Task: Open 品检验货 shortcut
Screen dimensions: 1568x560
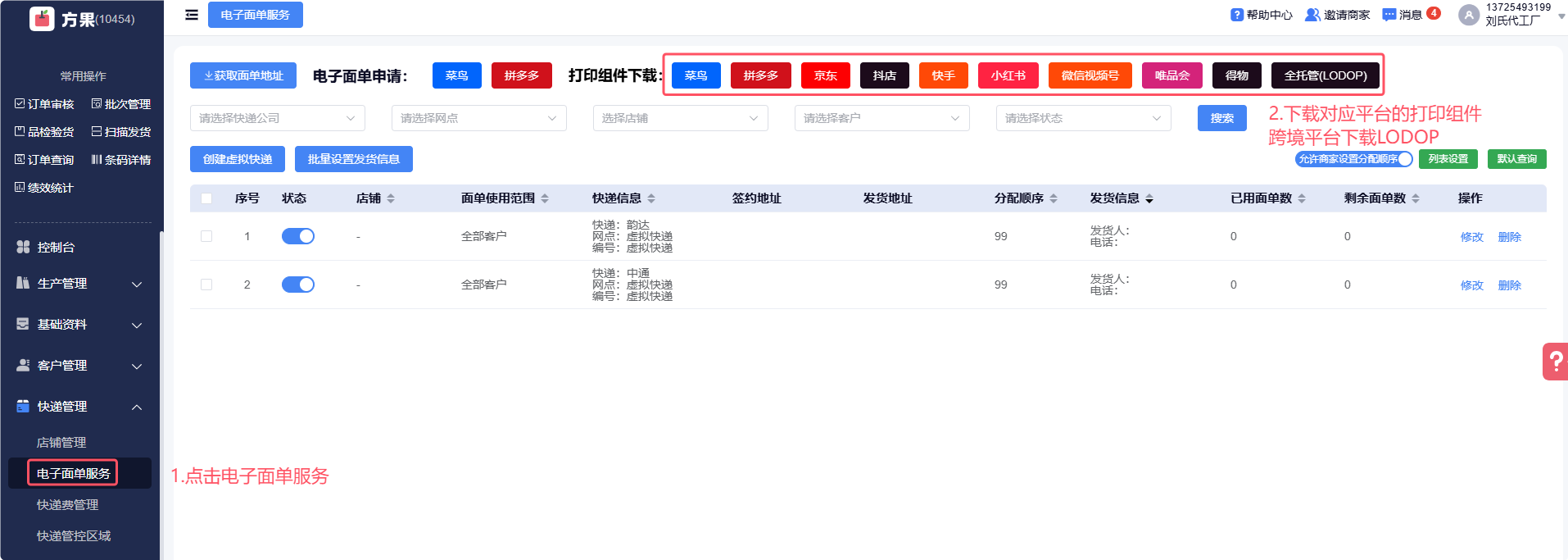Action: point(44,132)
